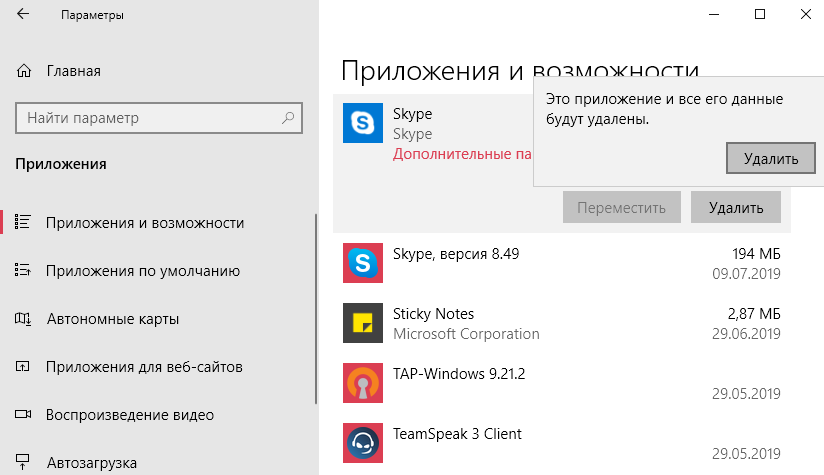Go to Автономные карты section
The width and height of the screenshot is (824, 475).
click(112, 319)
